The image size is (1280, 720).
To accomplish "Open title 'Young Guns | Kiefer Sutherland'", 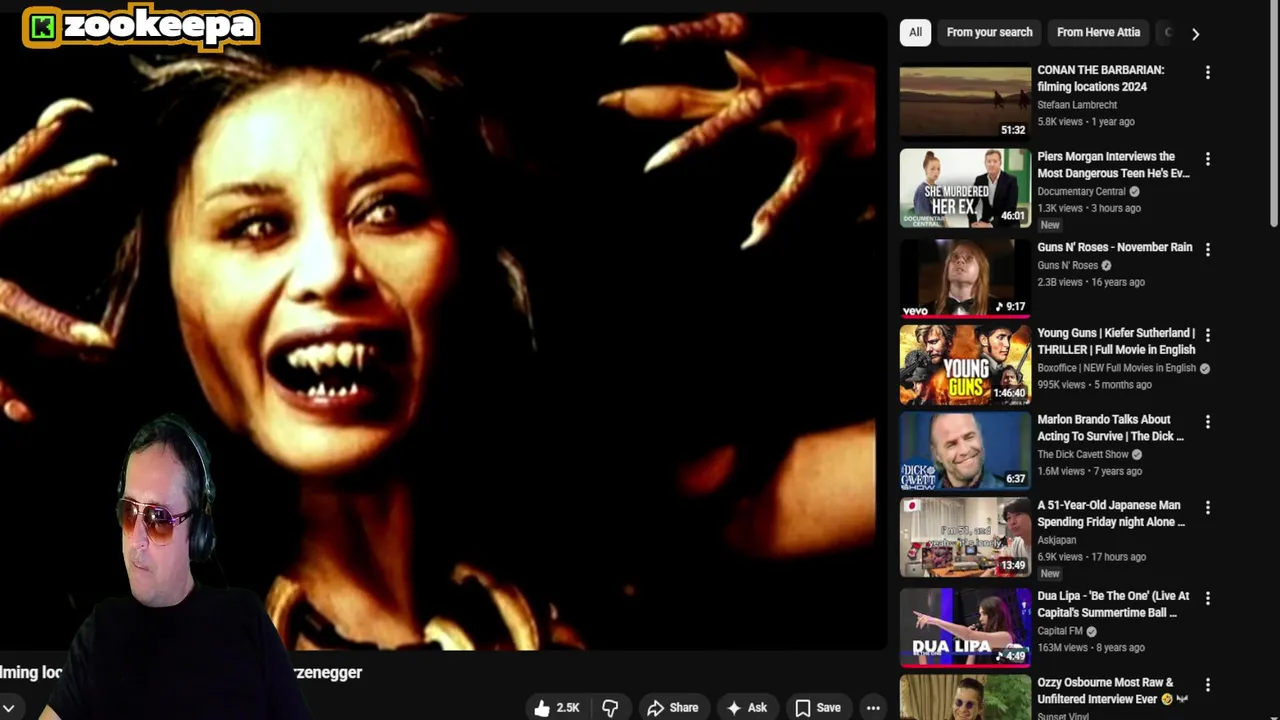I will tap(1116, 341).
